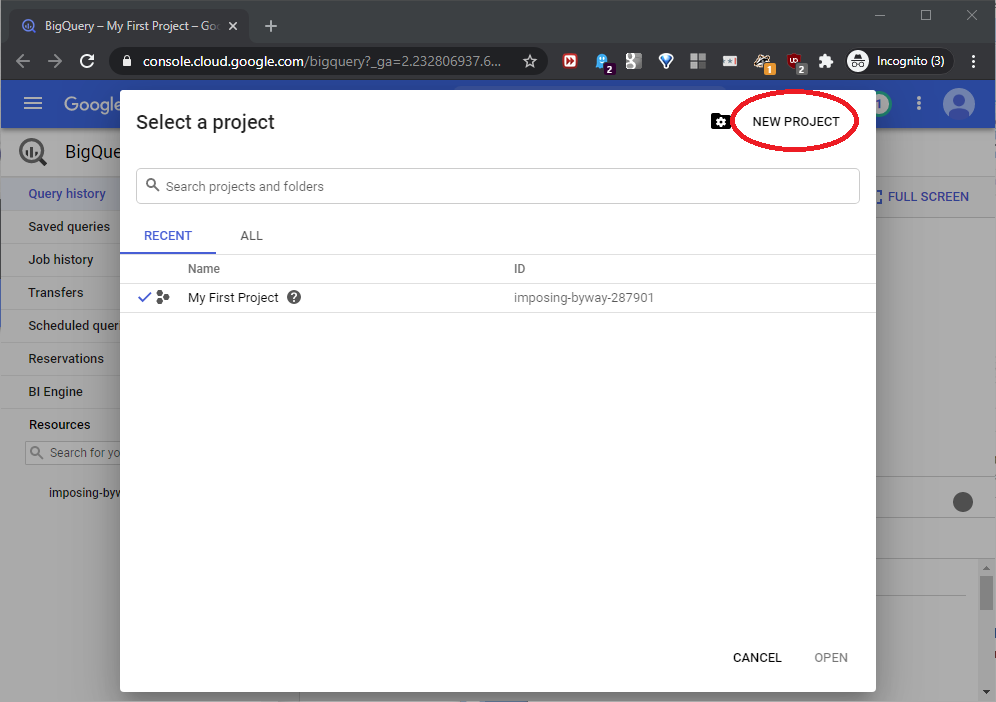996x702 pixels.
Task: Click the ID column header
Action: [x=520, y=269]
